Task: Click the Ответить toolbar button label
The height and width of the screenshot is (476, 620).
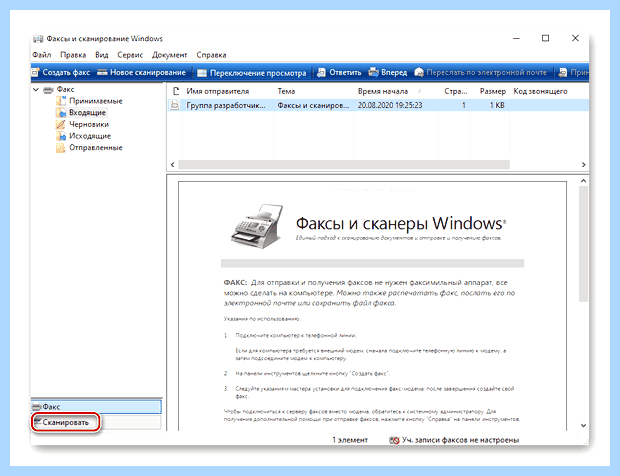Action: [345, 72]
